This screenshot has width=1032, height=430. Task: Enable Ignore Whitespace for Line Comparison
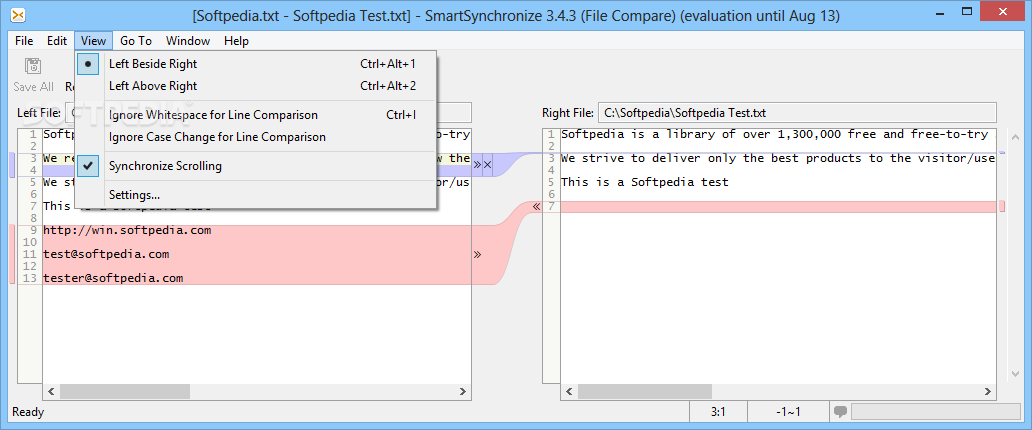click(x=255, y=115)
